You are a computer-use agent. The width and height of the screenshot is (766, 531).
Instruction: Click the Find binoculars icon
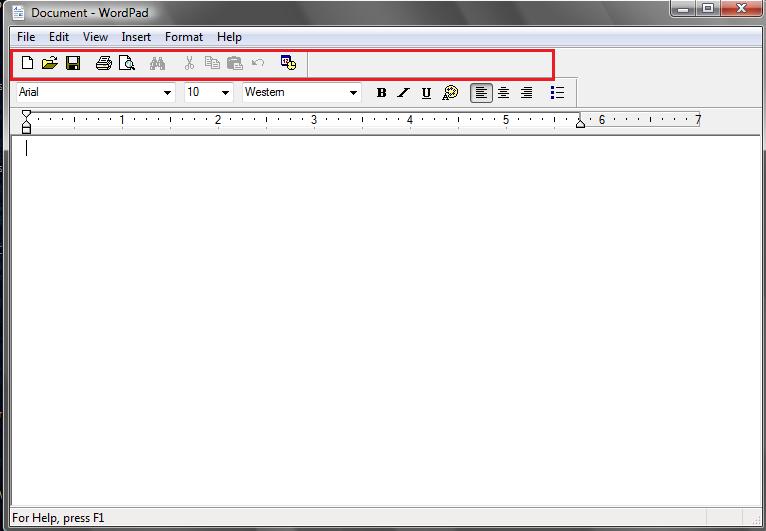pyautogui.click(x=157, y=63)
